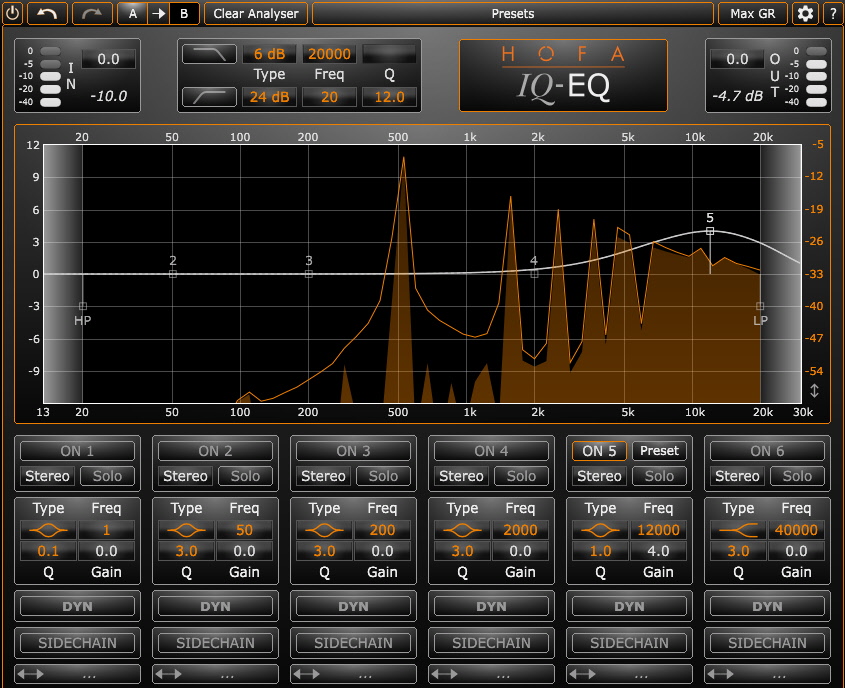The height and width of the screenshot is (688, 845).
Task: Click band 1 link arrows icon
Action: (30, 674)
